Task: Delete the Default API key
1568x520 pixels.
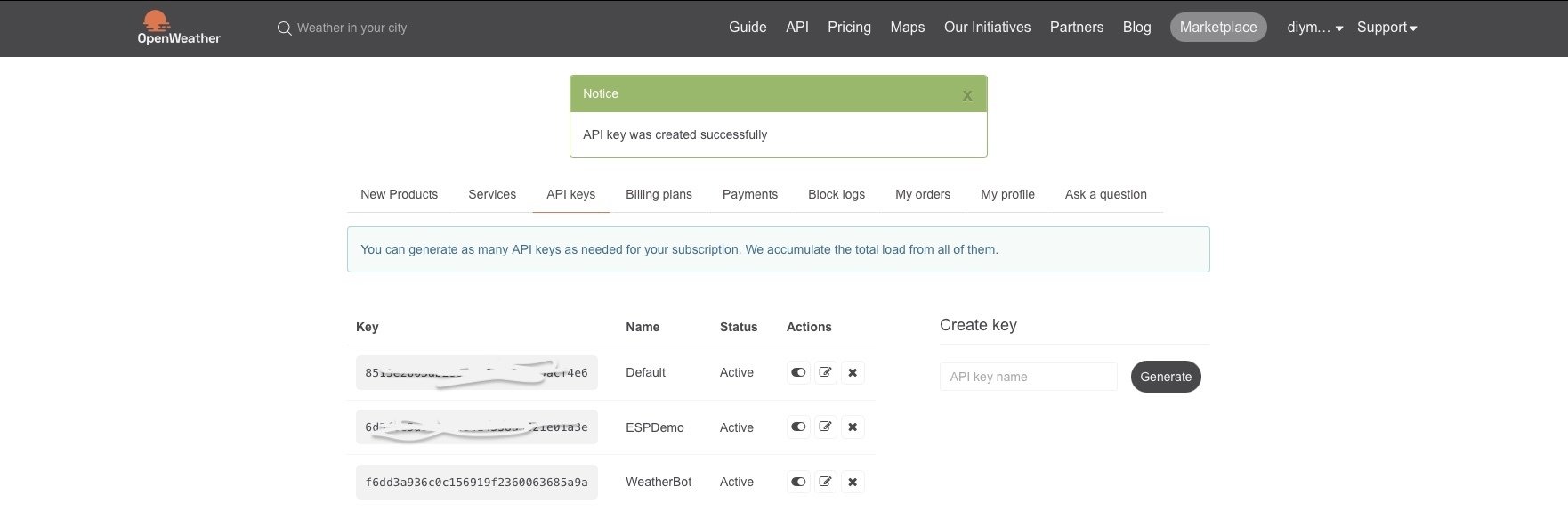Action: [853, 372]
